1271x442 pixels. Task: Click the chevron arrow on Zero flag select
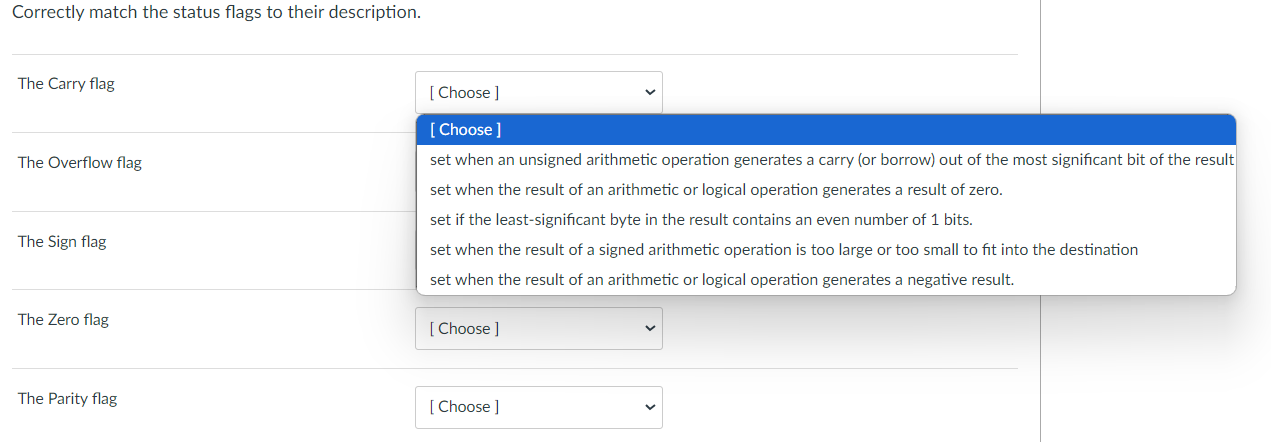(649, 328)
